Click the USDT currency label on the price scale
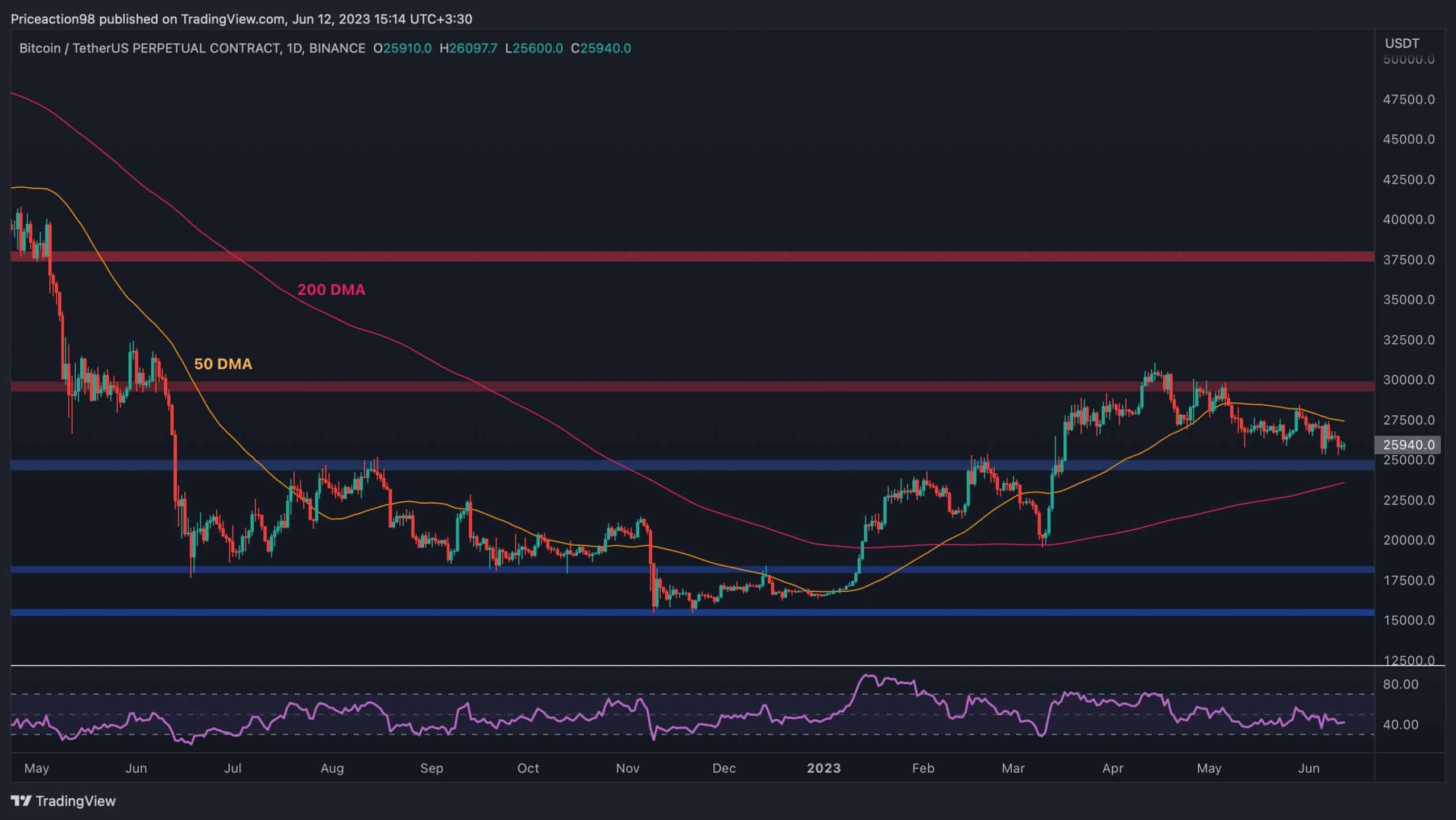The image size is (1456, 820). pyautogui.click(x=1400, y=43)
